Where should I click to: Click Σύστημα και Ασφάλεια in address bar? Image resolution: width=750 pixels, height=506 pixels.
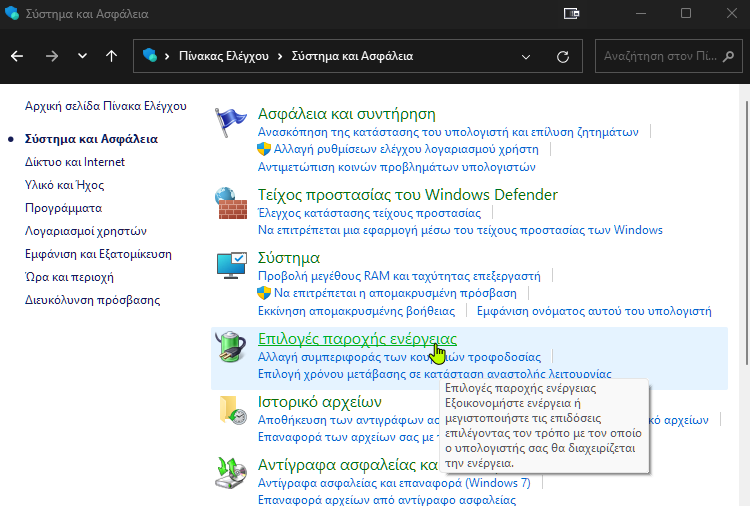click(x=352, y=56)
